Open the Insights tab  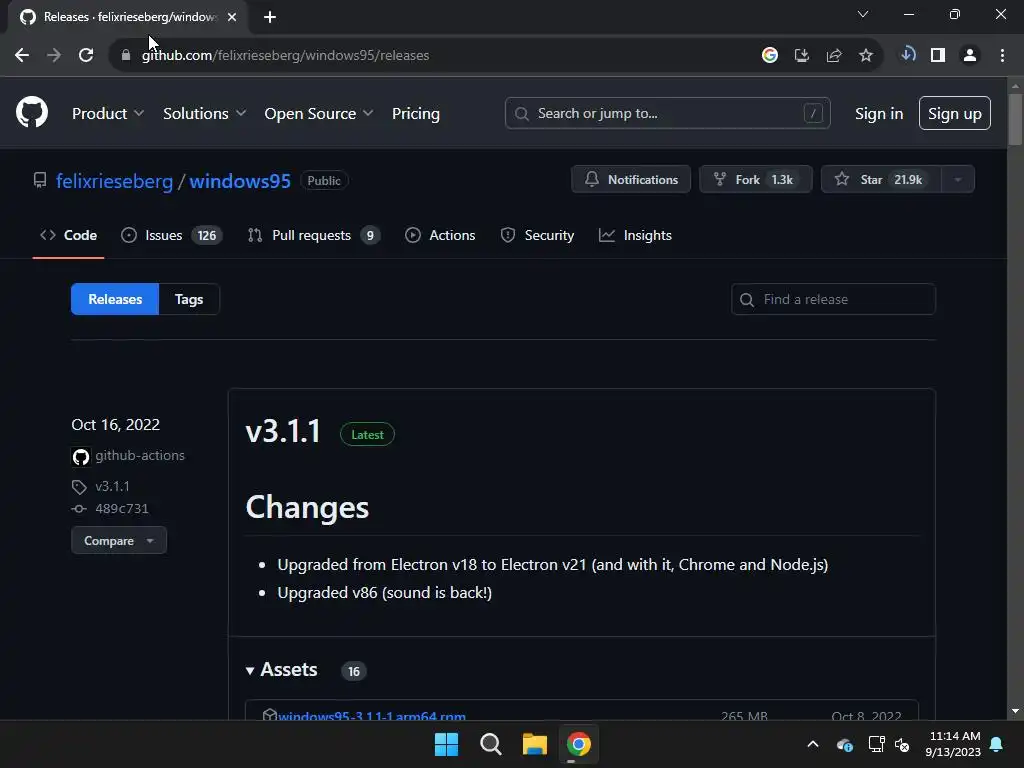pos(635,235)
